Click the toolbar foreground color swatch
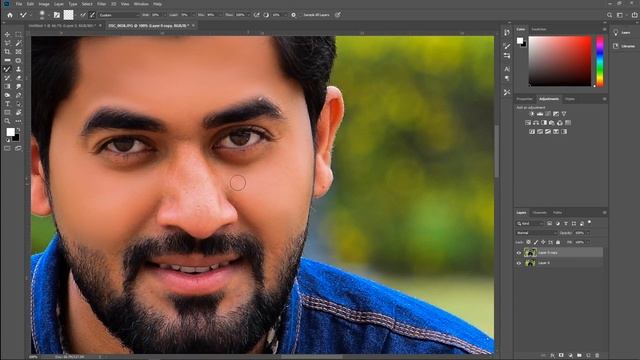 click(x=11, y=132)
